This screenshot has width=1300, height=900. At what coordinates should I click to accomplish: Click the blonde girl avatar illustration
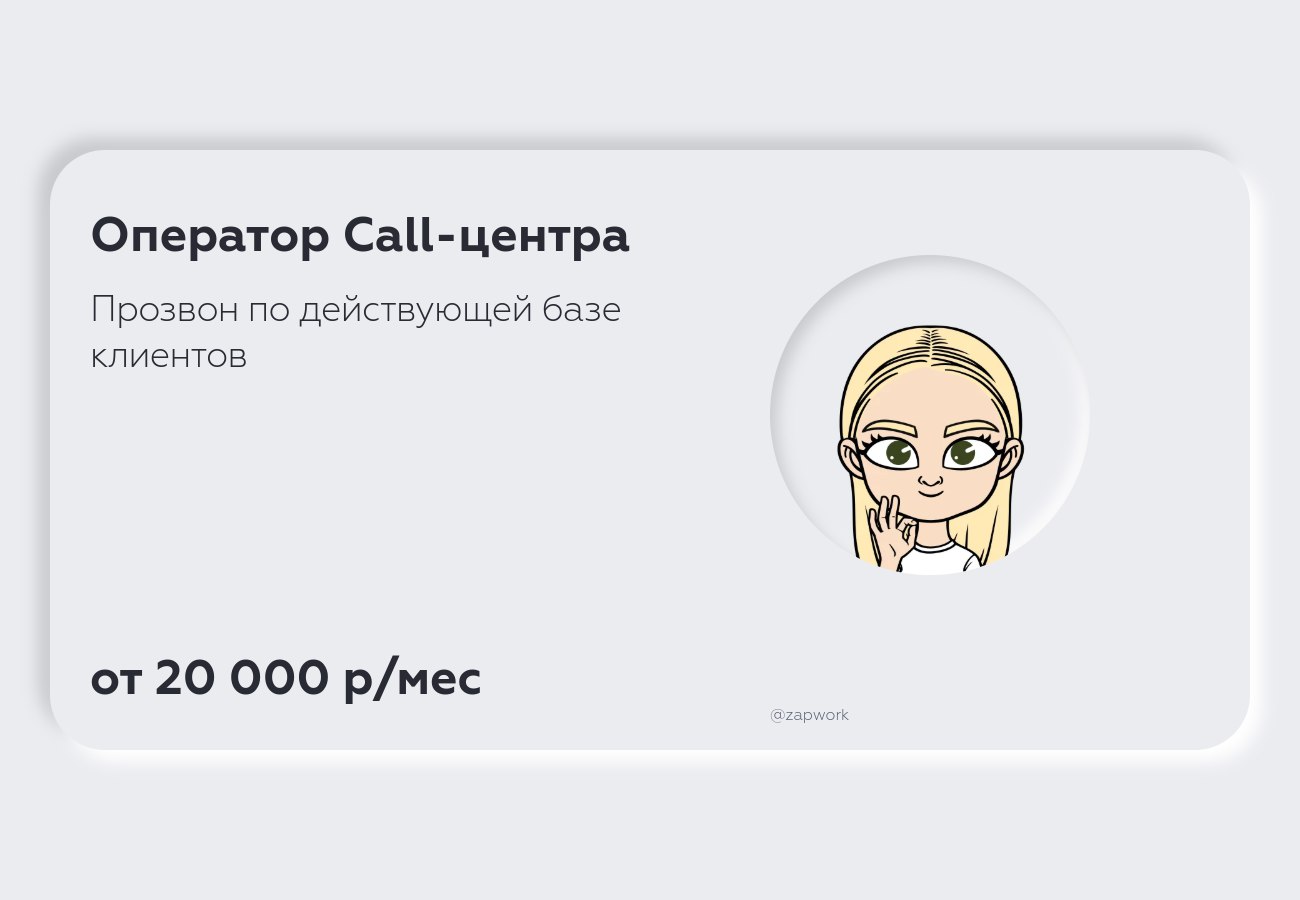(x=930, y=448)
